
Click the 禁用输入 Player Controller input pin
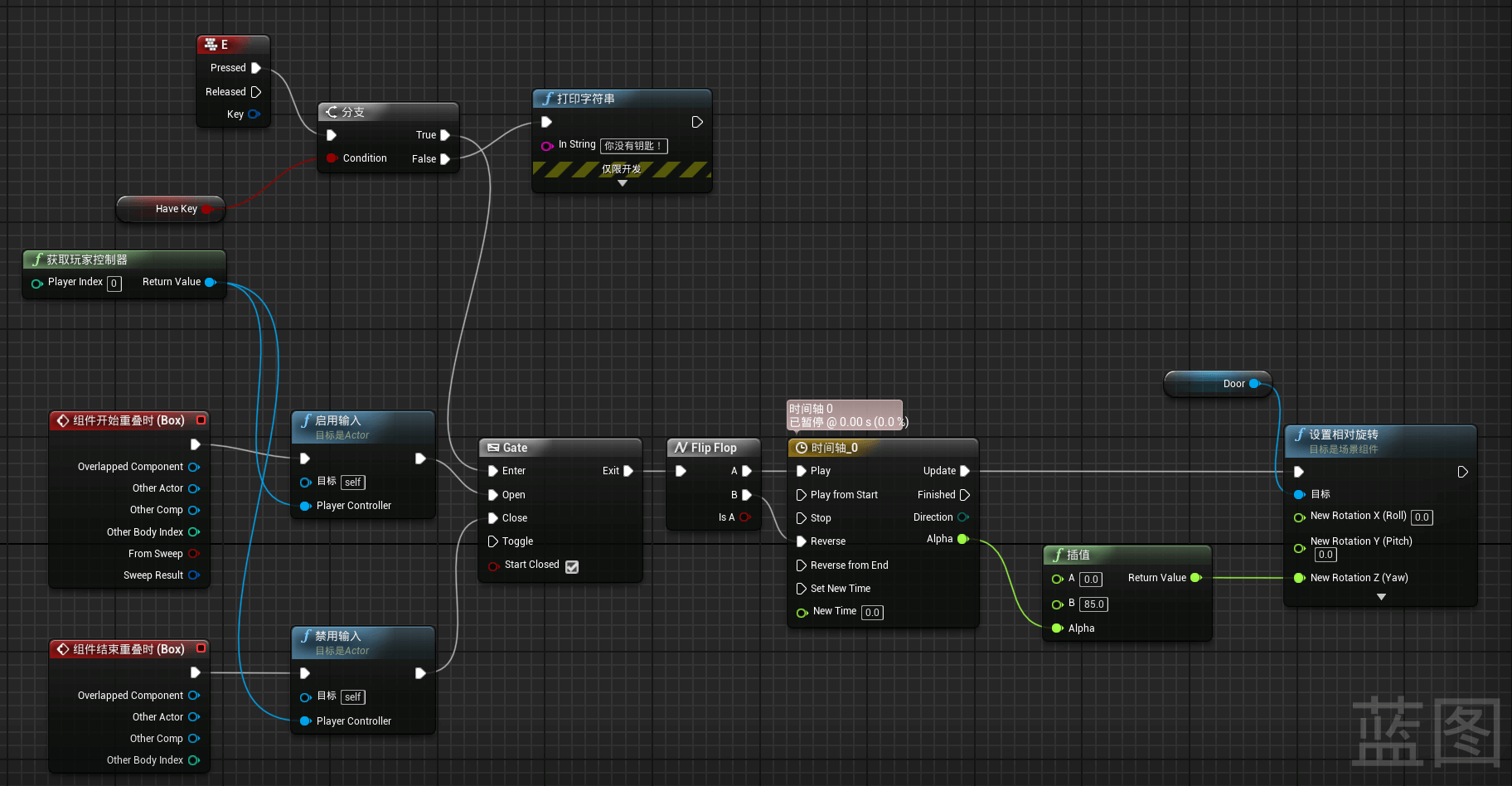(x=306, y=721)
